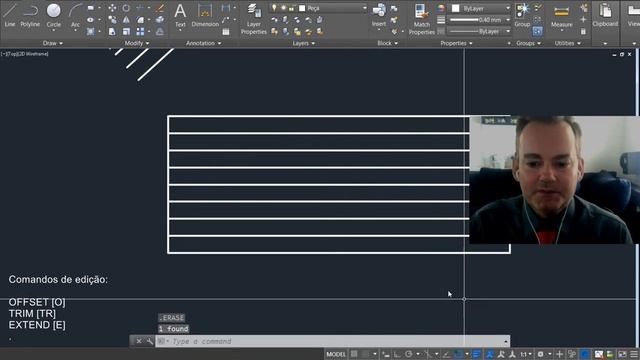Image resolution: width=640 pixels, height=360 pixels.
Task: Click the TRIM [TR] text in drawing
Action: [x=32, y=313]
